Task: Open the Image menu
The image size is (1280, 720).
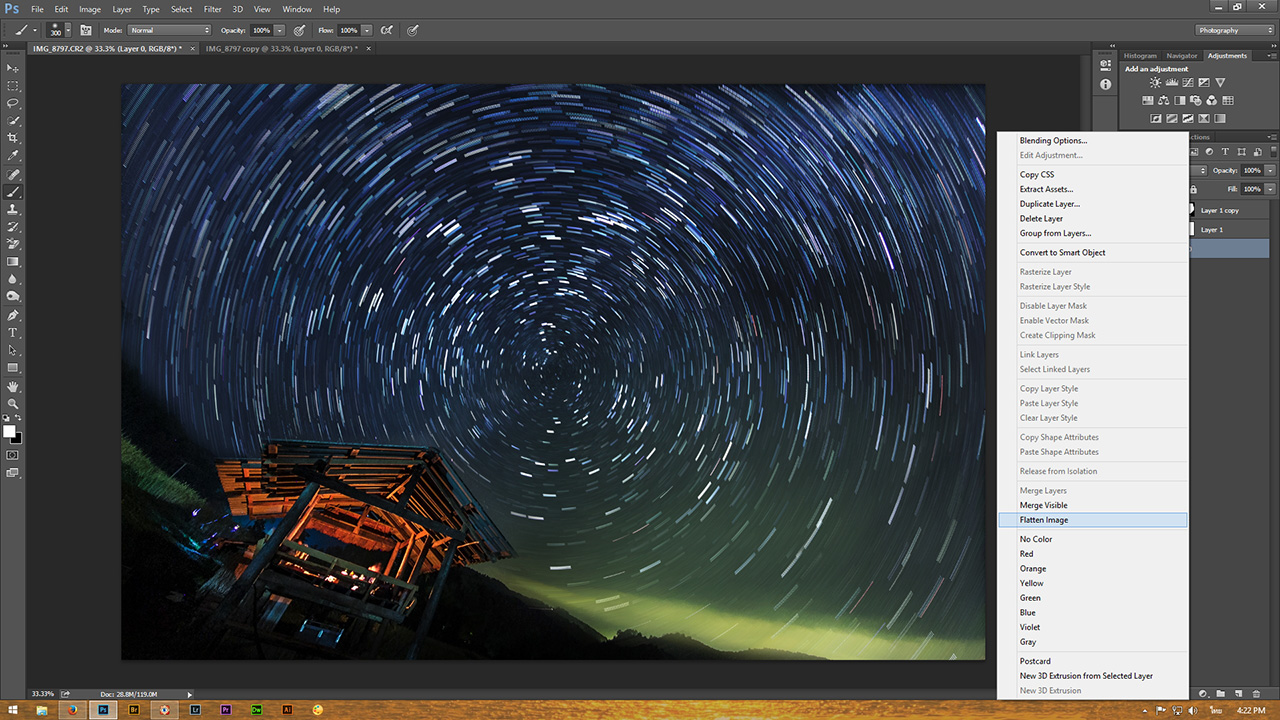Action: click(90, 9)
